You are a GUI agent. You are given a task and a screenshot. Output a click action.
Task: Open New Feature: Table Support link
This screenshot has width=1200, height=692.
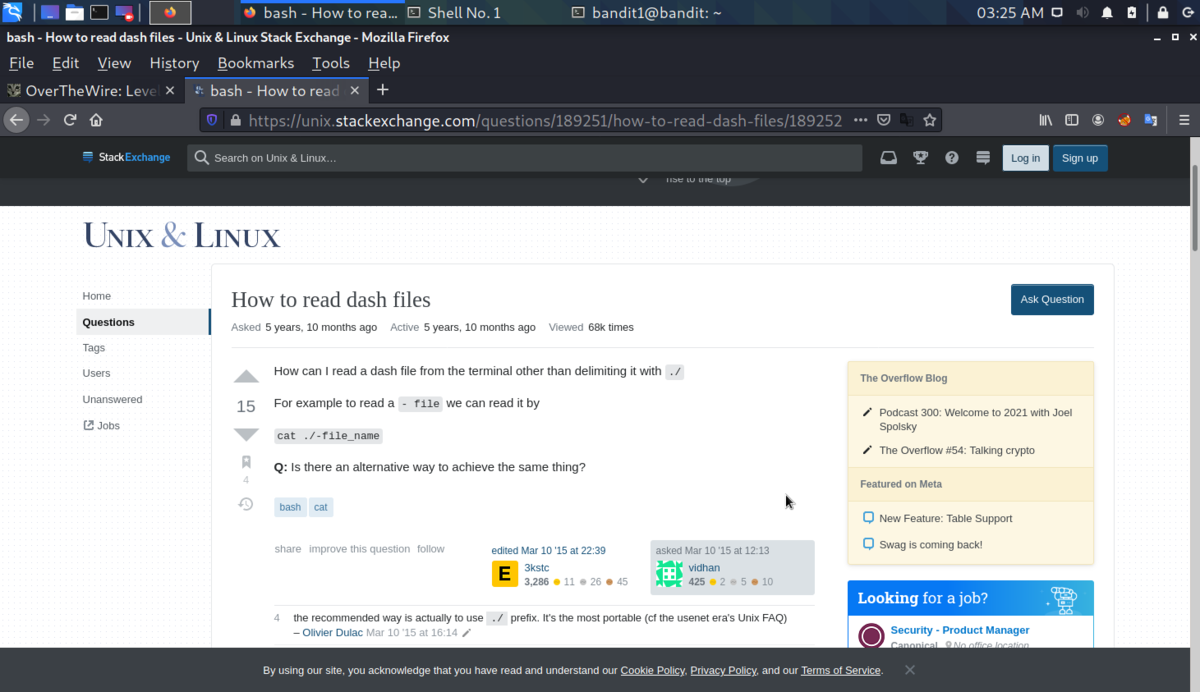click(945, 518)
